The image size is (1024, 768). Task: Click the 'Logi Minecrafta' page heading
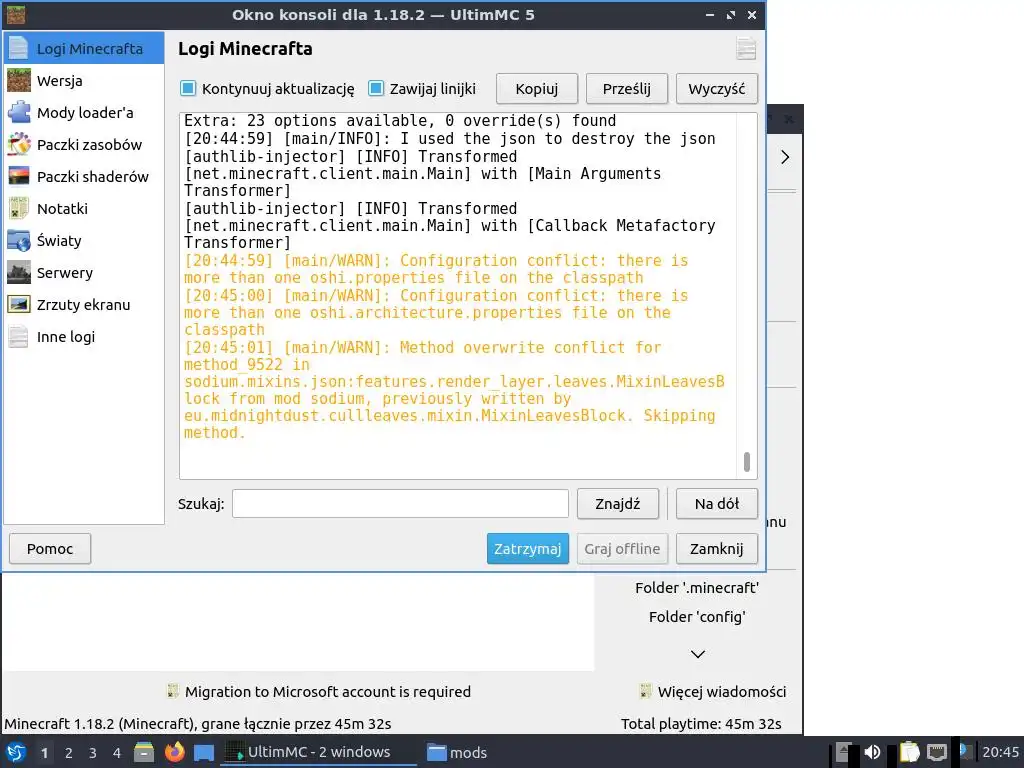(246, 49)
